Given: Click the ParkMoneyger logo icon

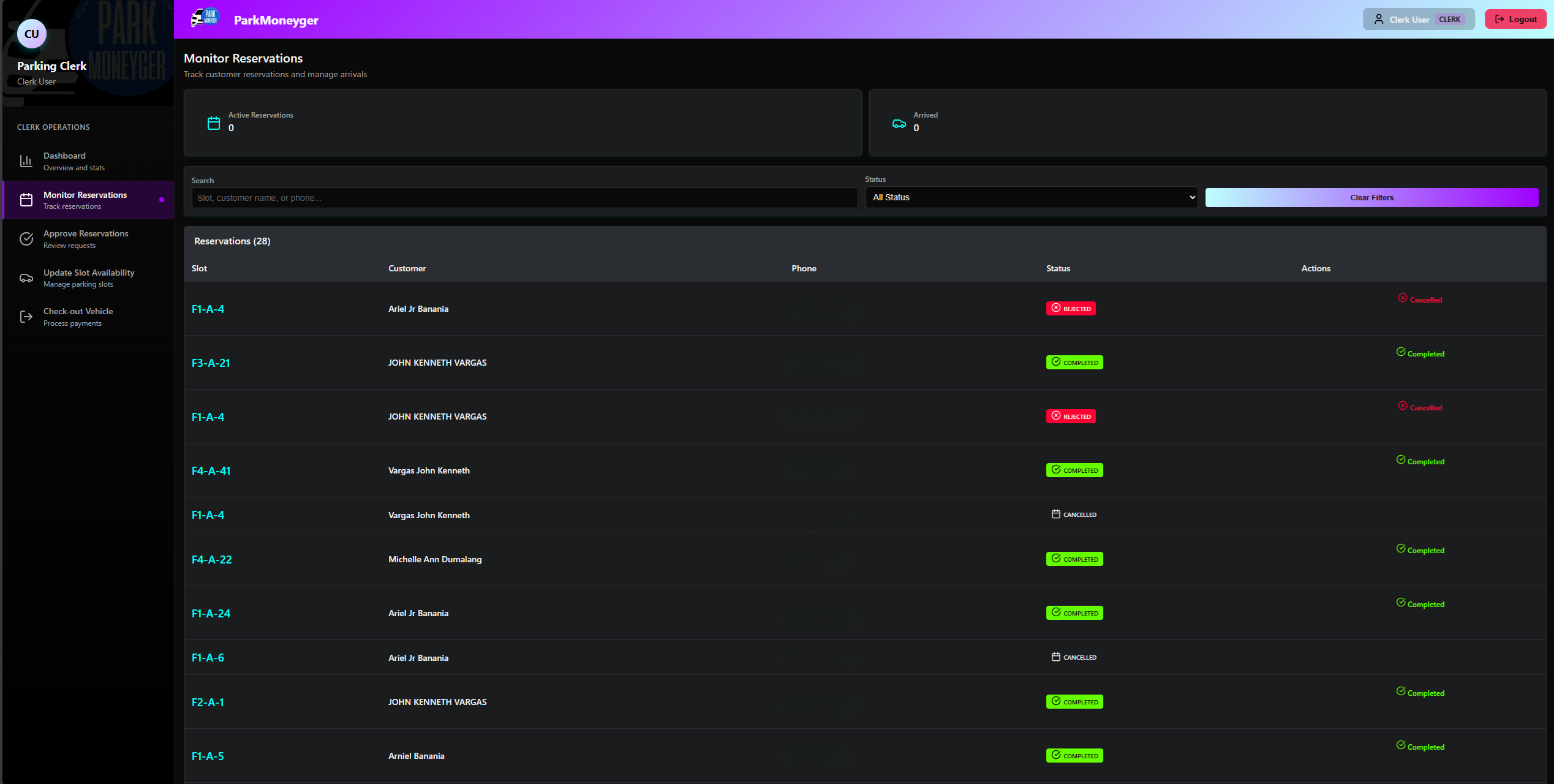Looking at the screenshot, I should pyautogui.click(x=205, y=18).
